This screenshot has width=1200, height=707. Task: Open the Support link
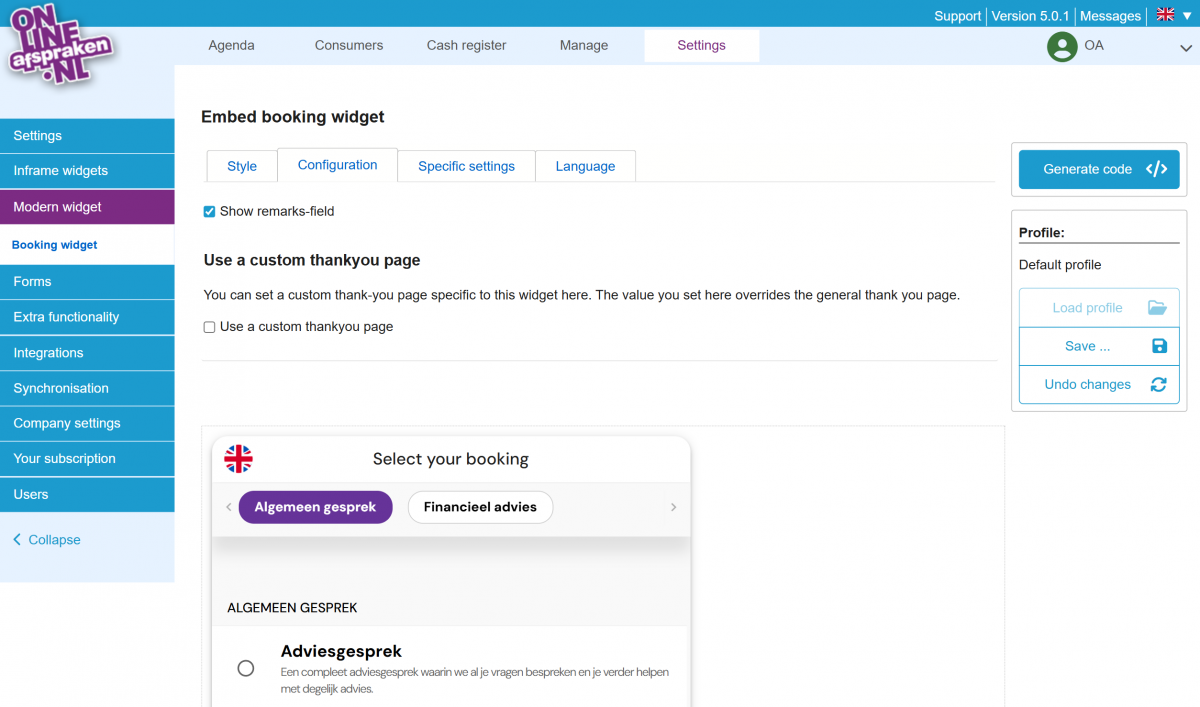[957, 16]
